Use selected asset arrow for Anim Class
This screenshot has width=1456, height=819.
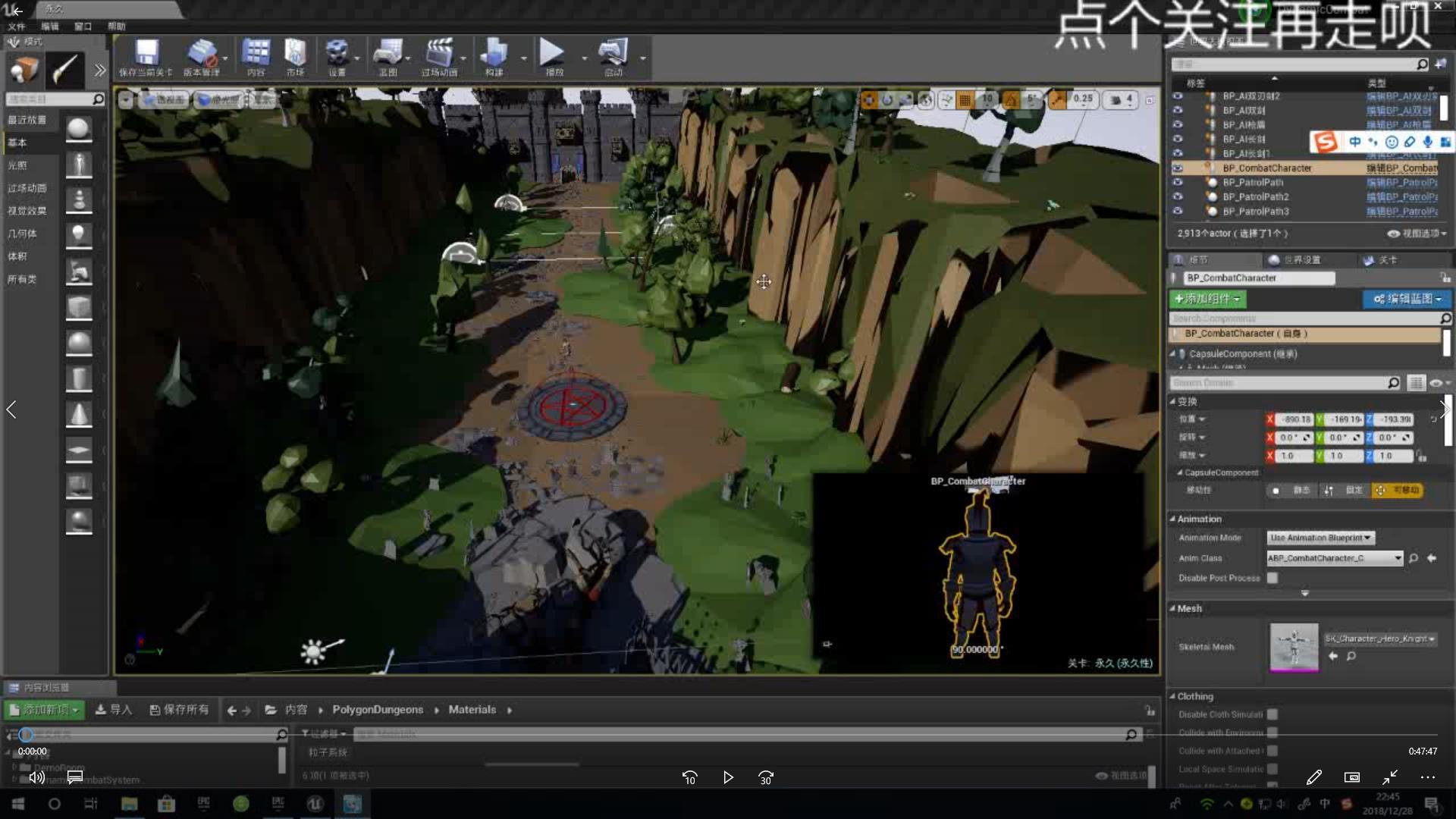tap(1432, 558)
